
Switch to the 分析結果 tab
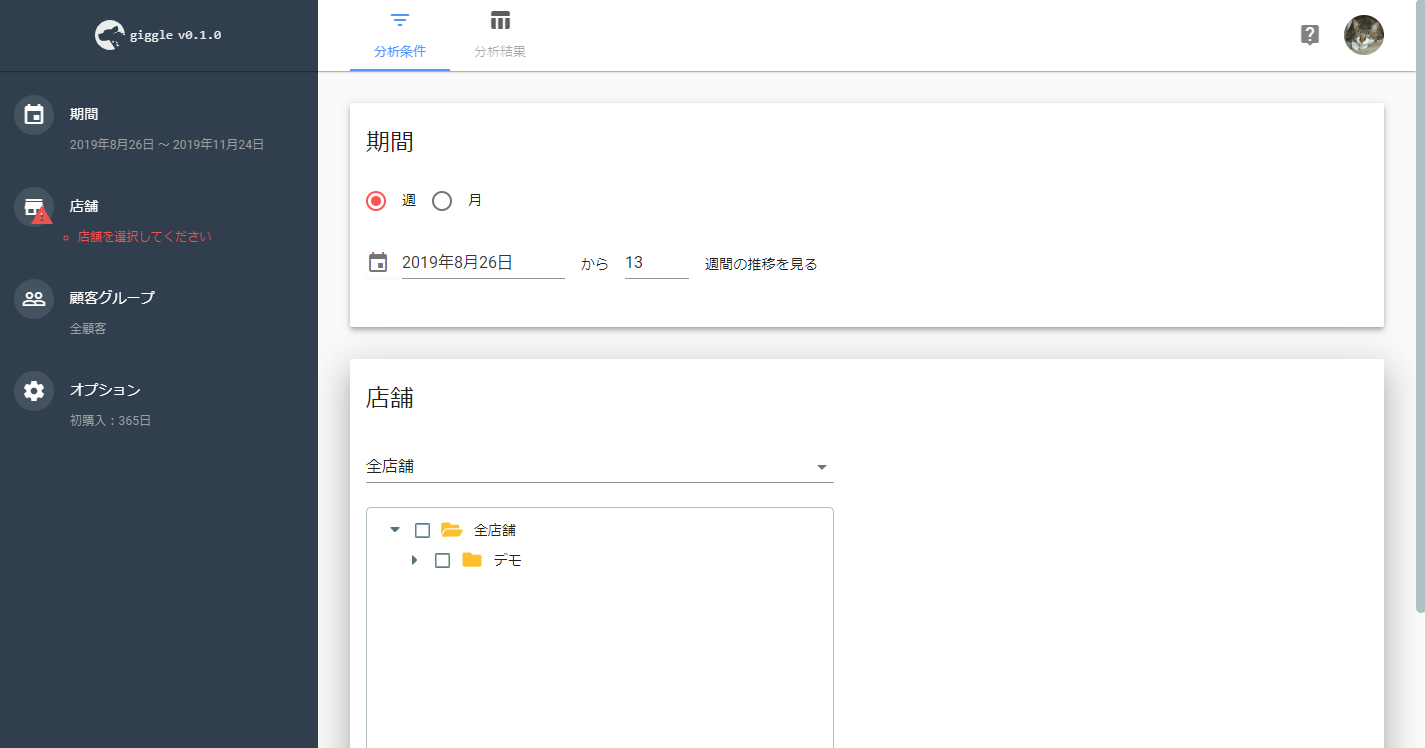click(500, 36)
